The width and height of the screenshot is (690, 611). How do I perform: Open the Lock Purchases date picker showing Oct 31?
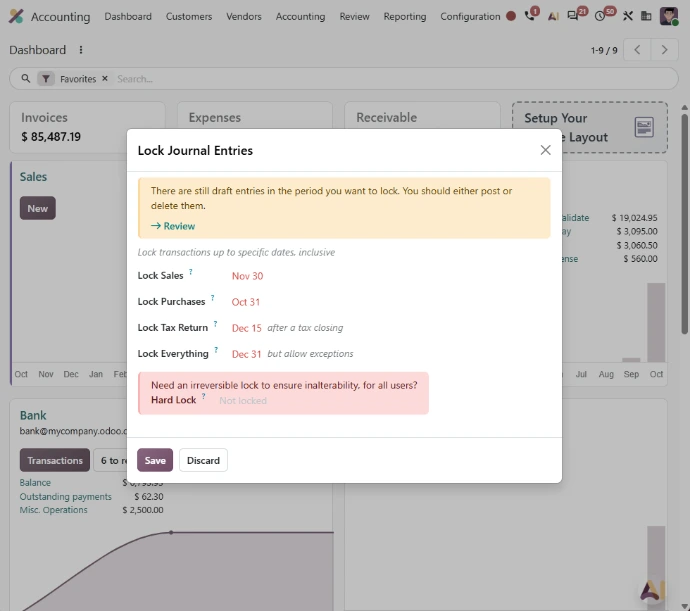click(x=246, y=302)
